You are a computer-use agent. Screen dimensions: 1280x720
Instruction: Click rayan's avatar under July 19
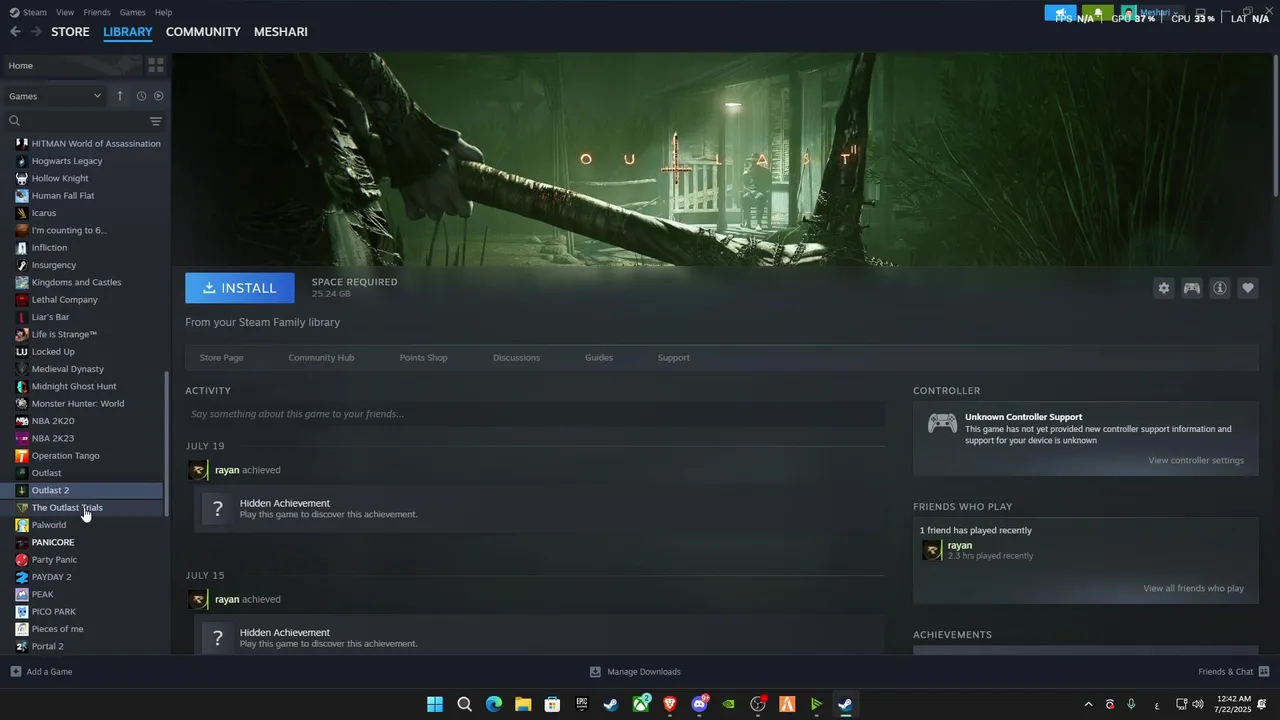pos(198,470)
